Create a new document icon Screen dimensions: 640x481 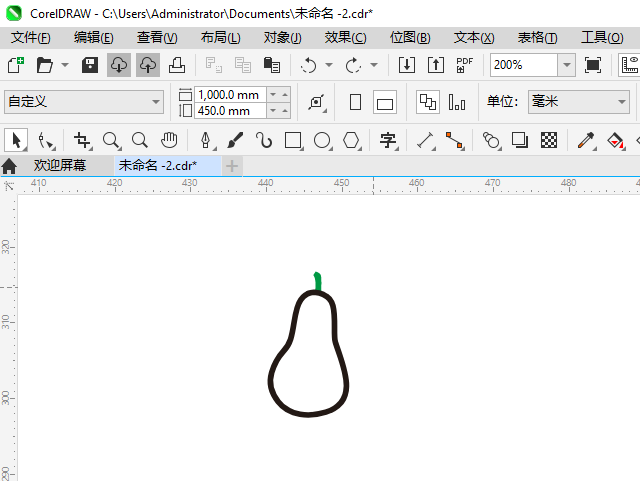coord(16,65)
